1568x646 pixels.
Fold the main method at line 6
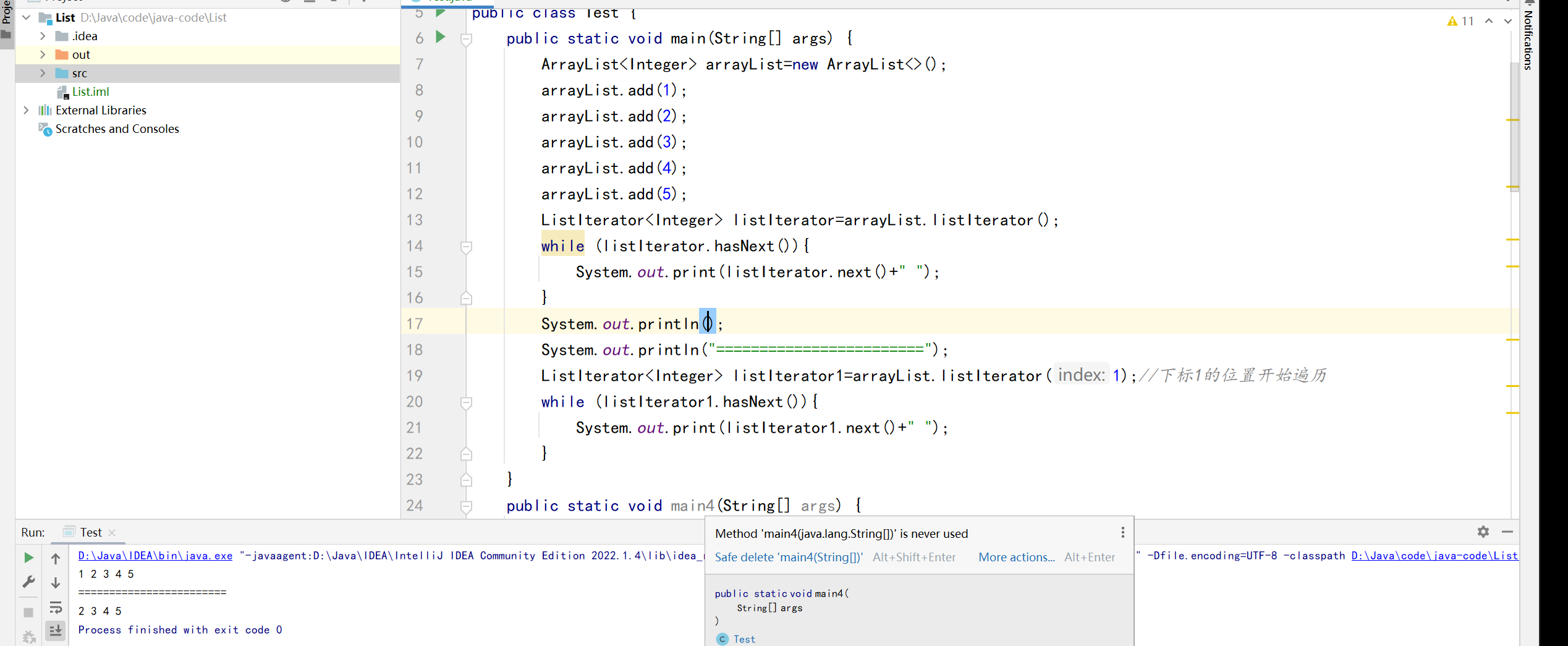click(x=467, y=40)
